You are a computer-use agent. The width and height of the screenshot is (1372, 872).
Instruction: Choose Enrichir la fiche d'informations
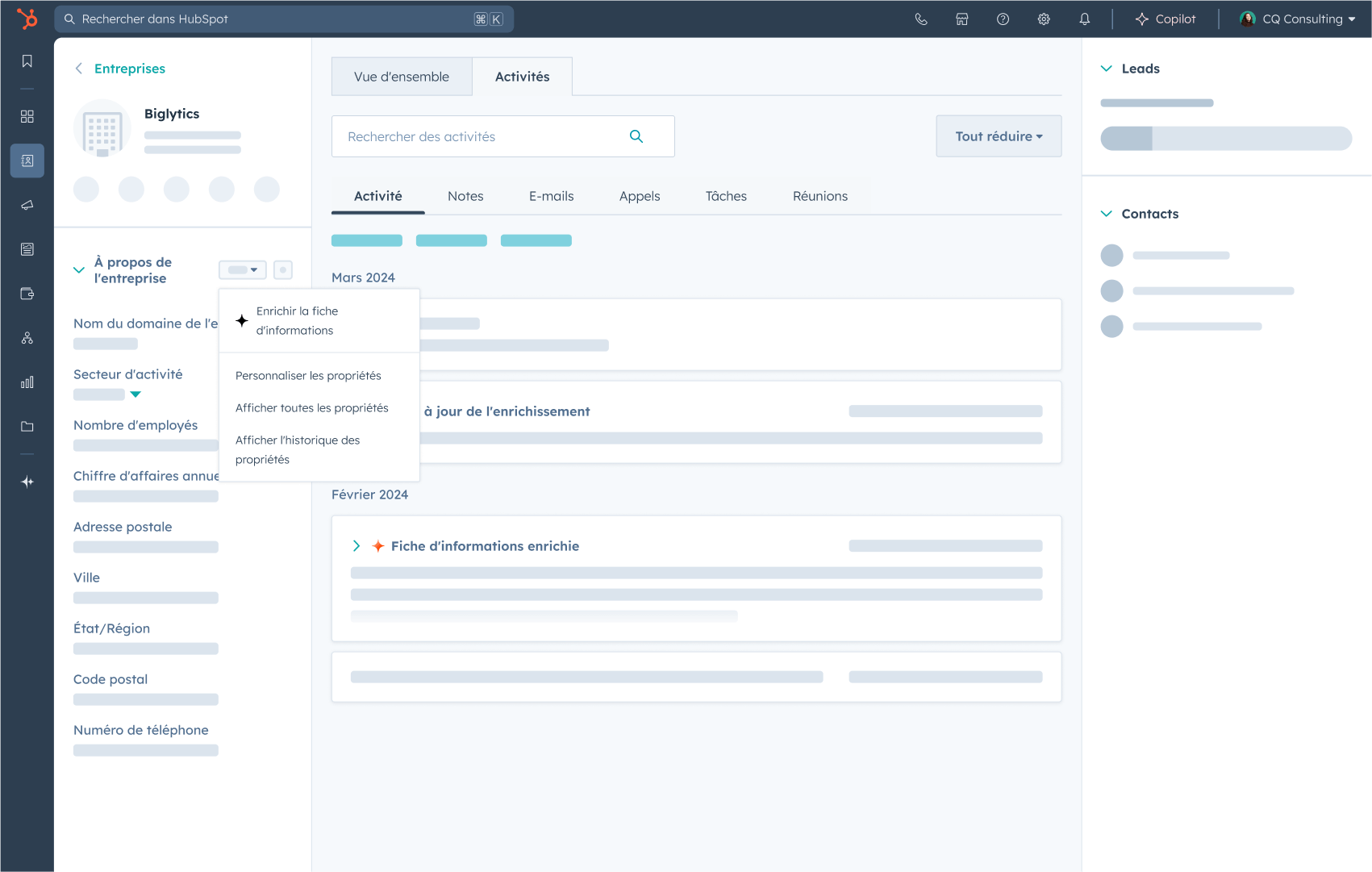297,320
